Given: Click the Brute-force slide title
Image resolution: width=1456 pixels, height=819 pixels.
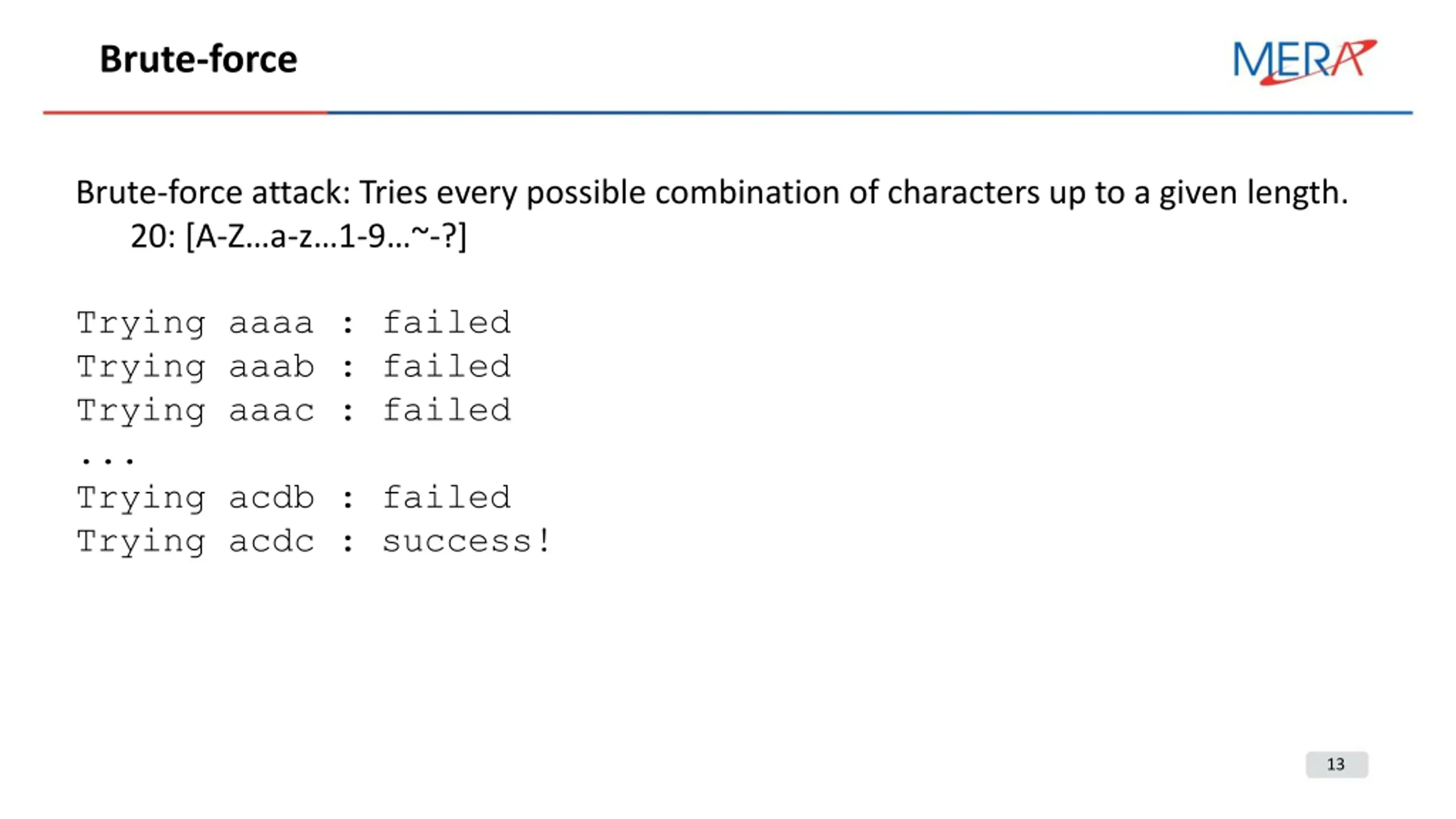Looking at the screenshot, I should click(198, 59).
